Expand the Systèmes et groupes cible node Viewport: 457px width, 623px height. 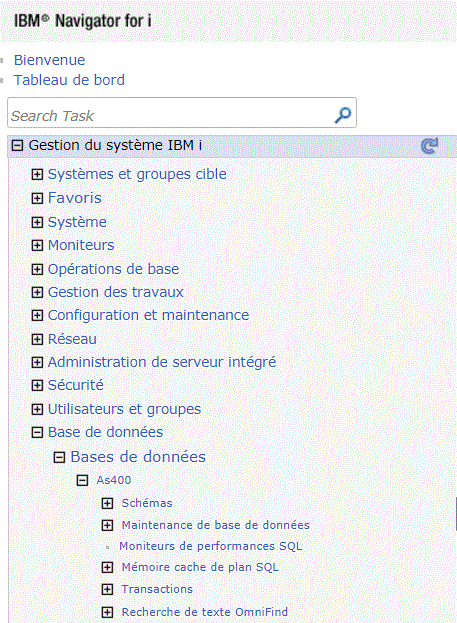click(37, 174)
